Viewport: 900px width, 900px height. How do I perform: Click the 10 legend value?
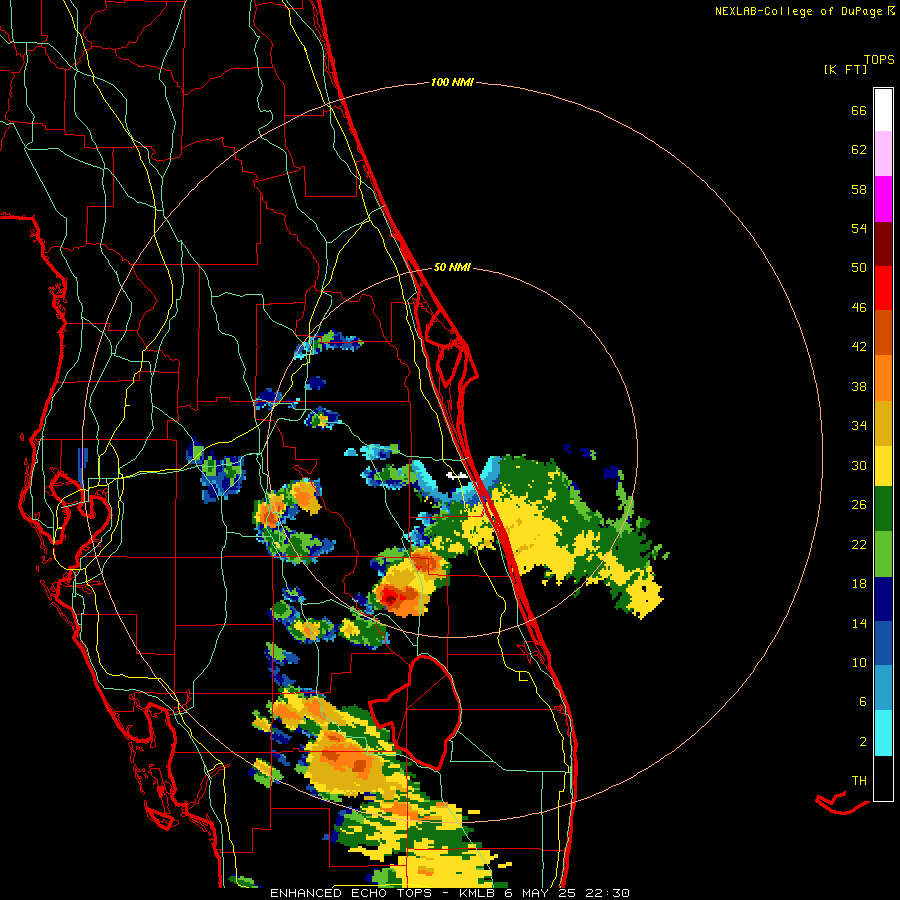(x=859, y=662)
